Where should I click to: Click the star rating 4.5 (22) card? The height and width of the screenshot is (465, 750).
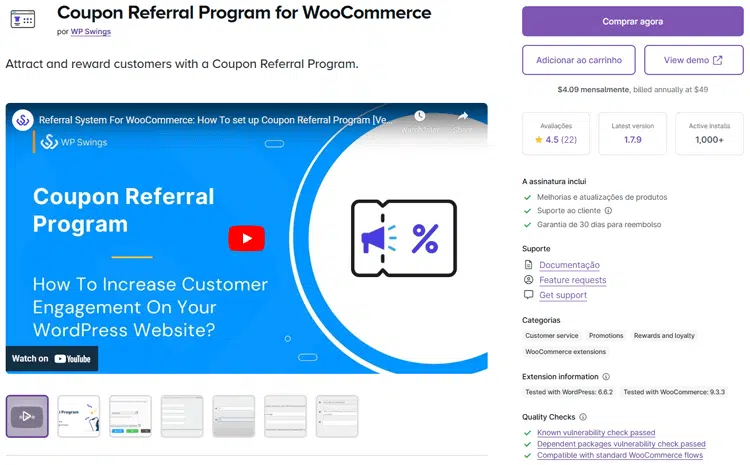pyautogui.click(x=556, y=133)
